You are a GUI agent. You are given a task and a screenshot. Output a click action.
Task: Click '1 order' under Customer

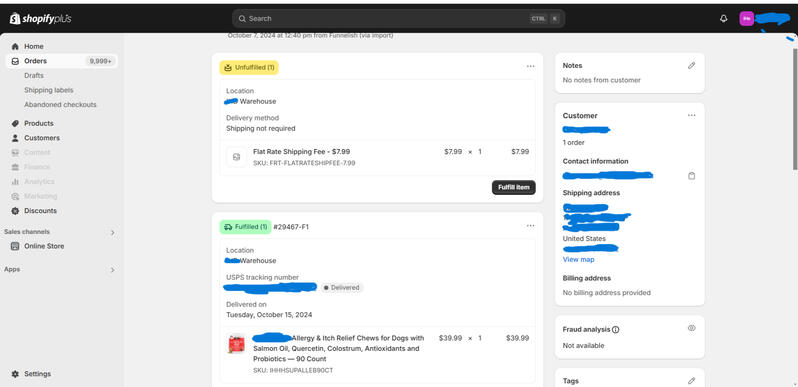pyautogui.click(x=574, y=143)
